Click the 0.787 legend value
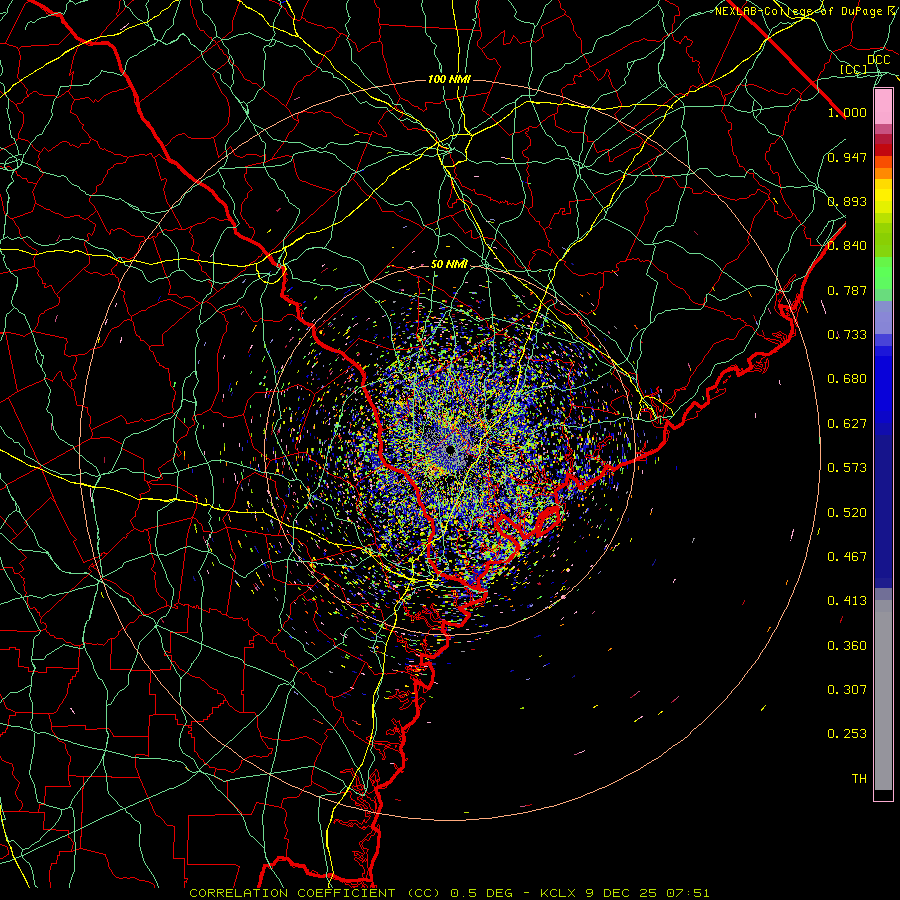 pos(847,290)
